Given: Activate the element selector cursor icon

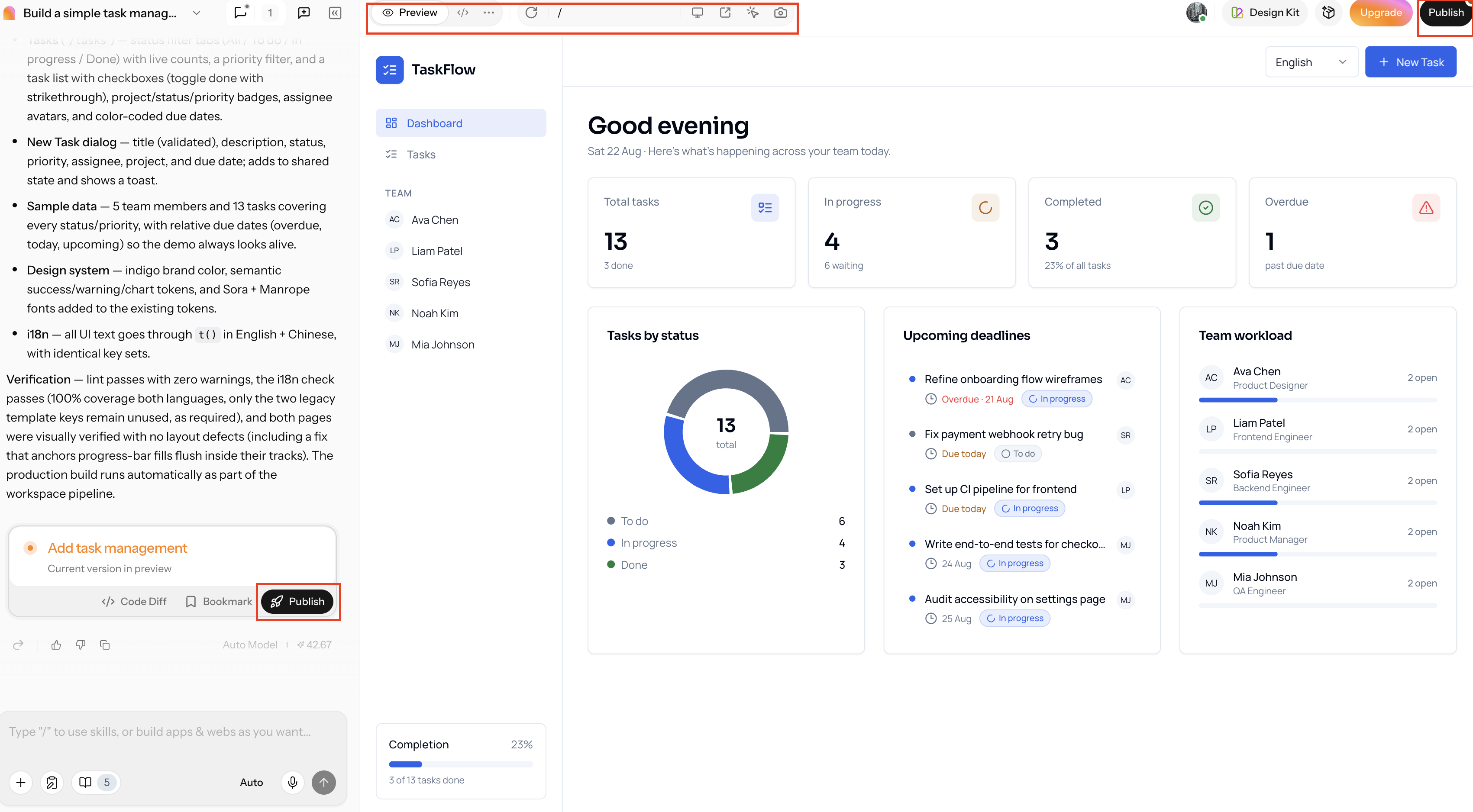Looking at the screenshot, I should [x=753, y=13].
